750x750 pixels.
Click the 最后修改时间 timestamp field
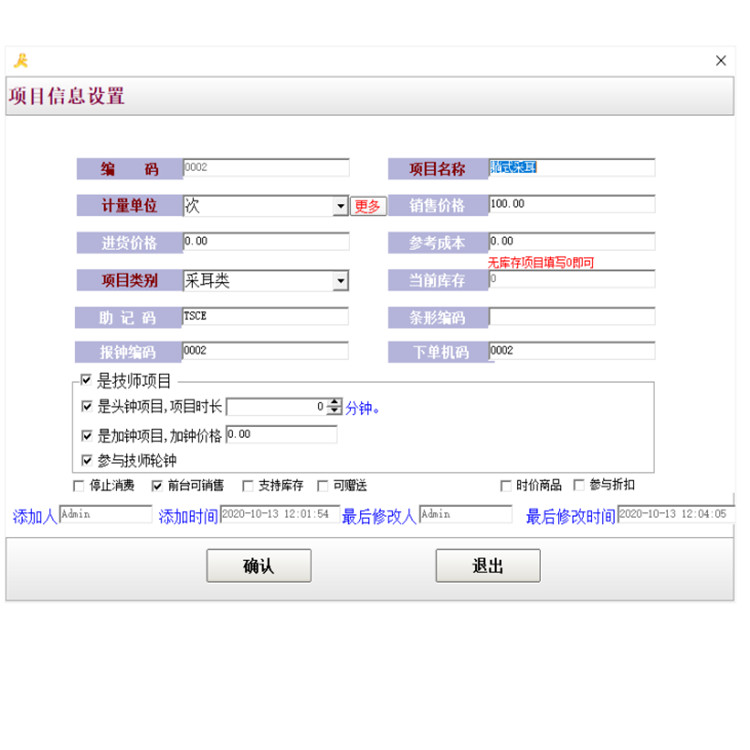pos(675,514)
